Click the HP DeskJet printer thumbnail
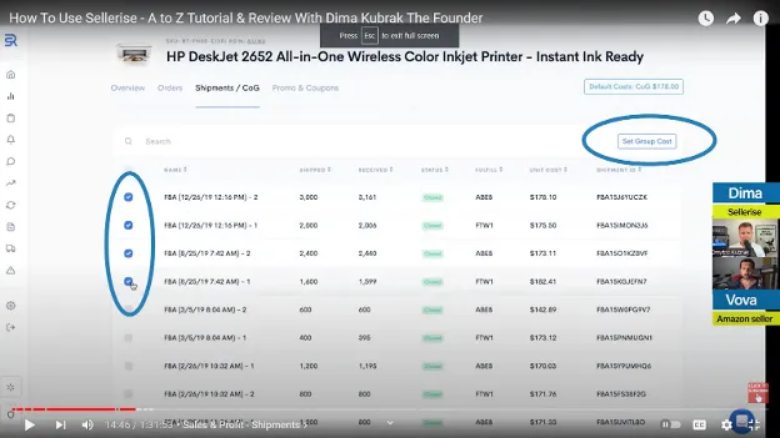780x438 pixels. point(134,54)
